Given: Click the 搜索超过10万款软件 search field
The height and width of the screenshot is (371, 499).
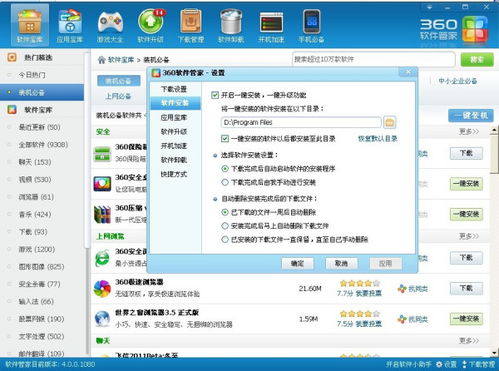Looking at the screenshot, I should (373, 60).
